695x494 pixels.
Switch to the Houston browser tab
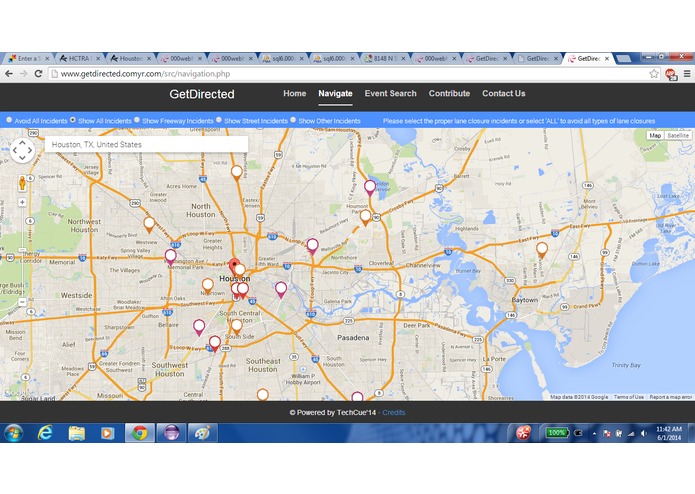click(x=130, y=58)
